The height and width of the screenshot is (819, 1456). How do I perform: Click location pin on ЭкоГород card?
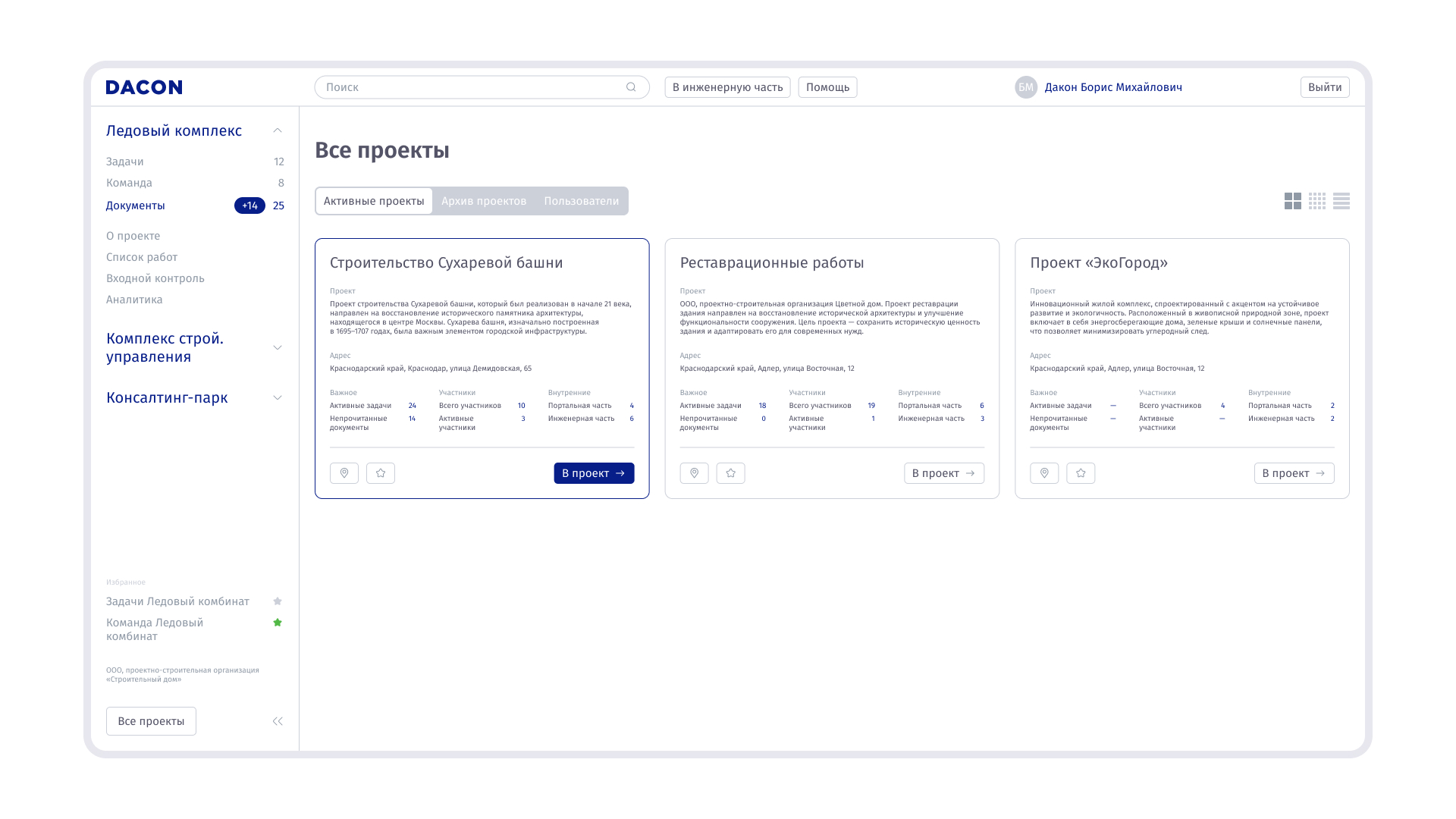[1044, 473]
